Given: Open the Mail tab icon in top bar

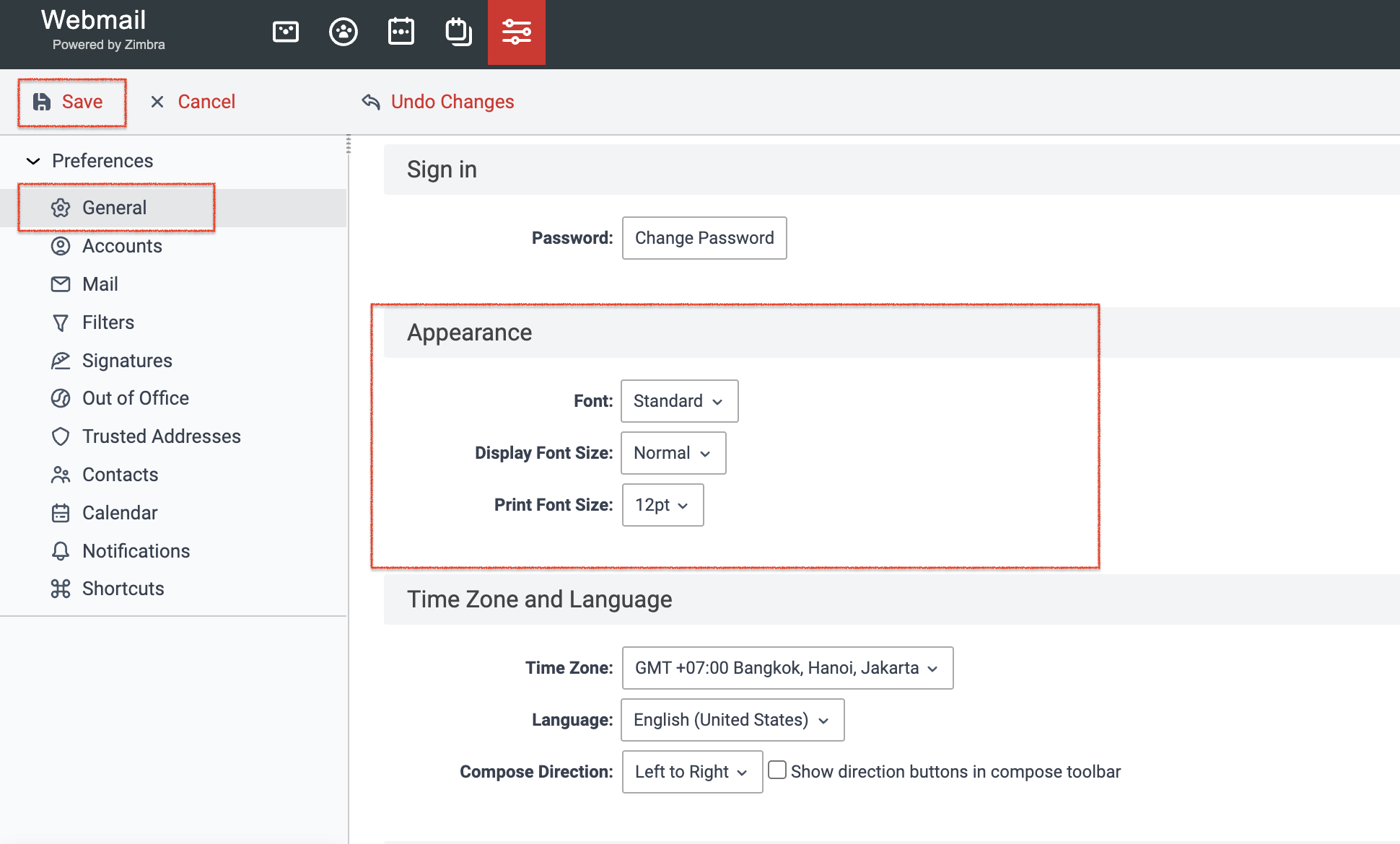Looking at the screenshot, I should pos(286,32).
